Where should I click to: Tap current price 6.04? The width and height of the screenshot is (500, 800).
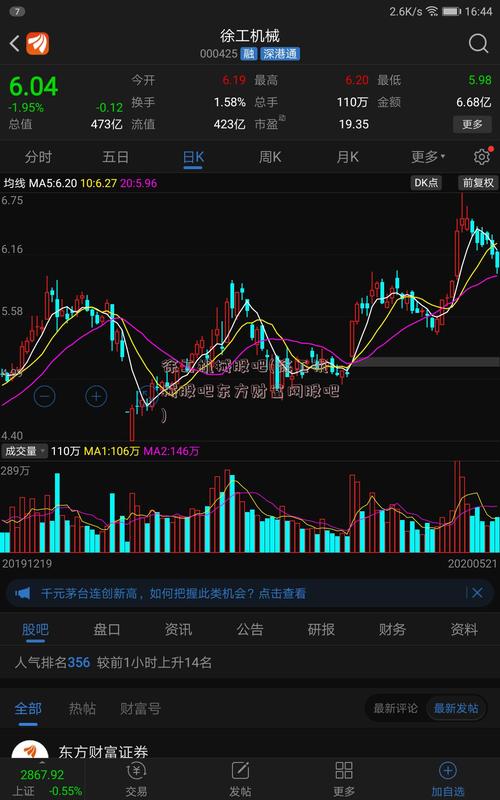[34, 87]
